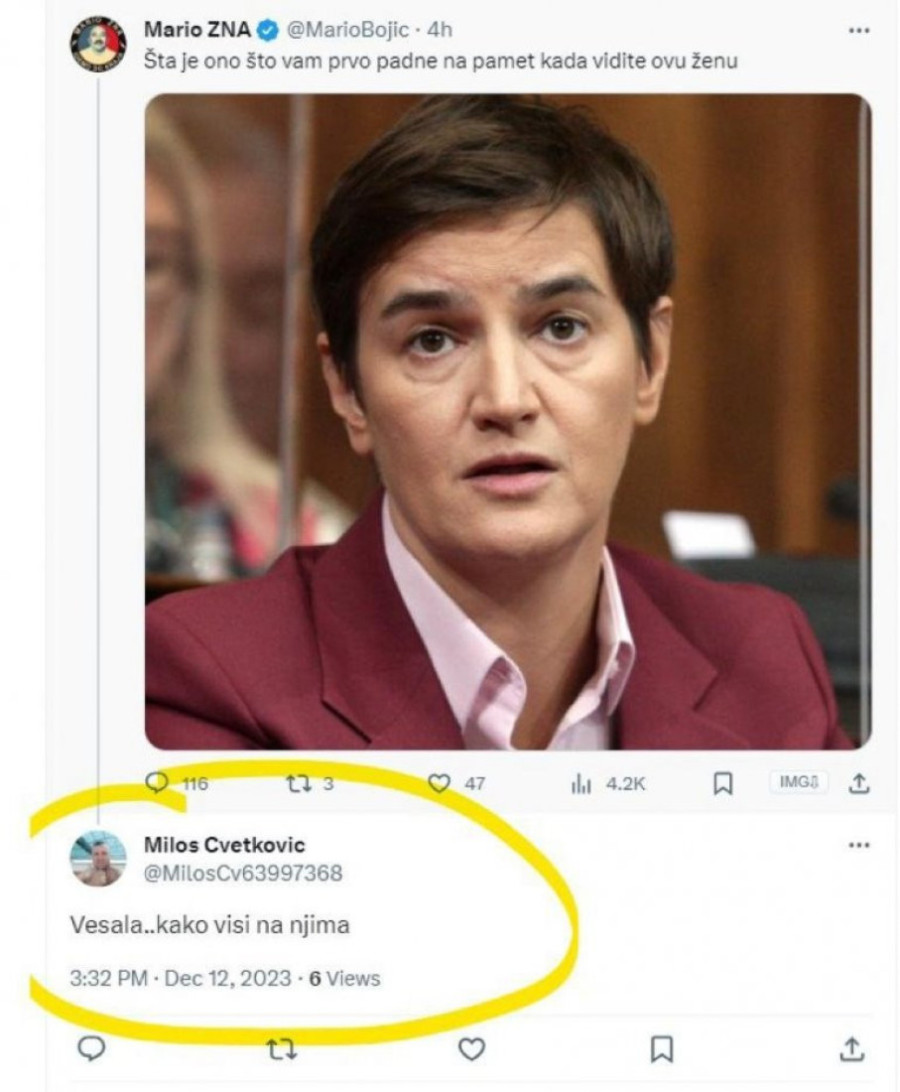900x1092 pixels.
Task: Open the more options menu on the reply
Action: coord(856,843)
